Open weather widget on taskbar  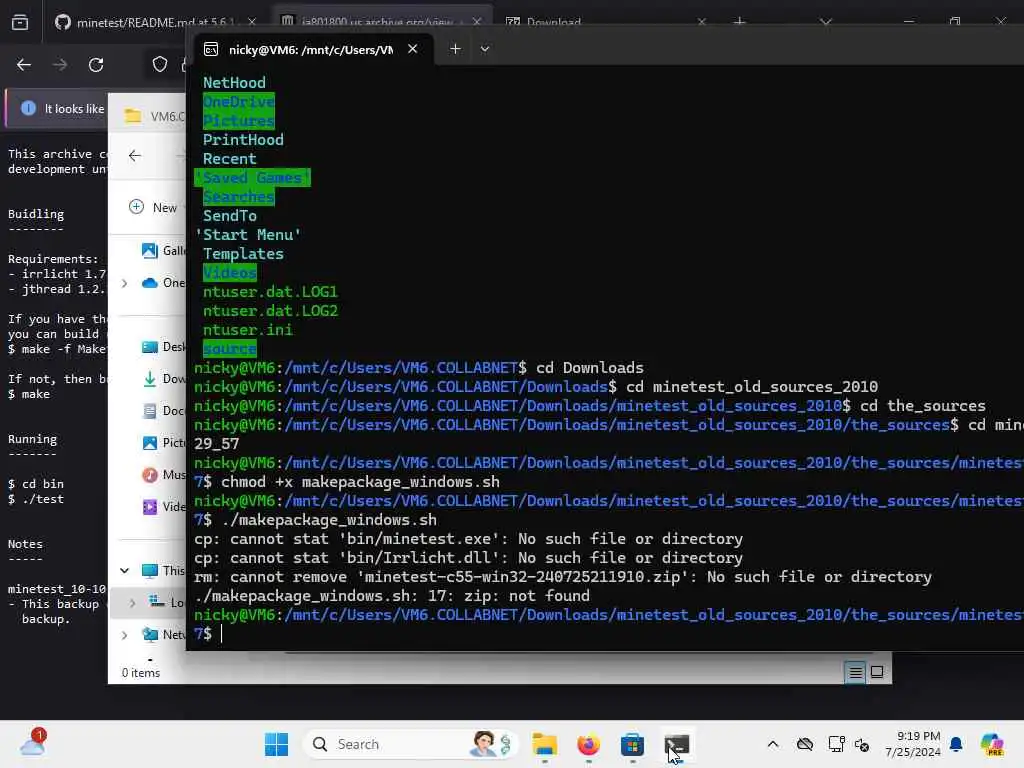click(33, 744)
